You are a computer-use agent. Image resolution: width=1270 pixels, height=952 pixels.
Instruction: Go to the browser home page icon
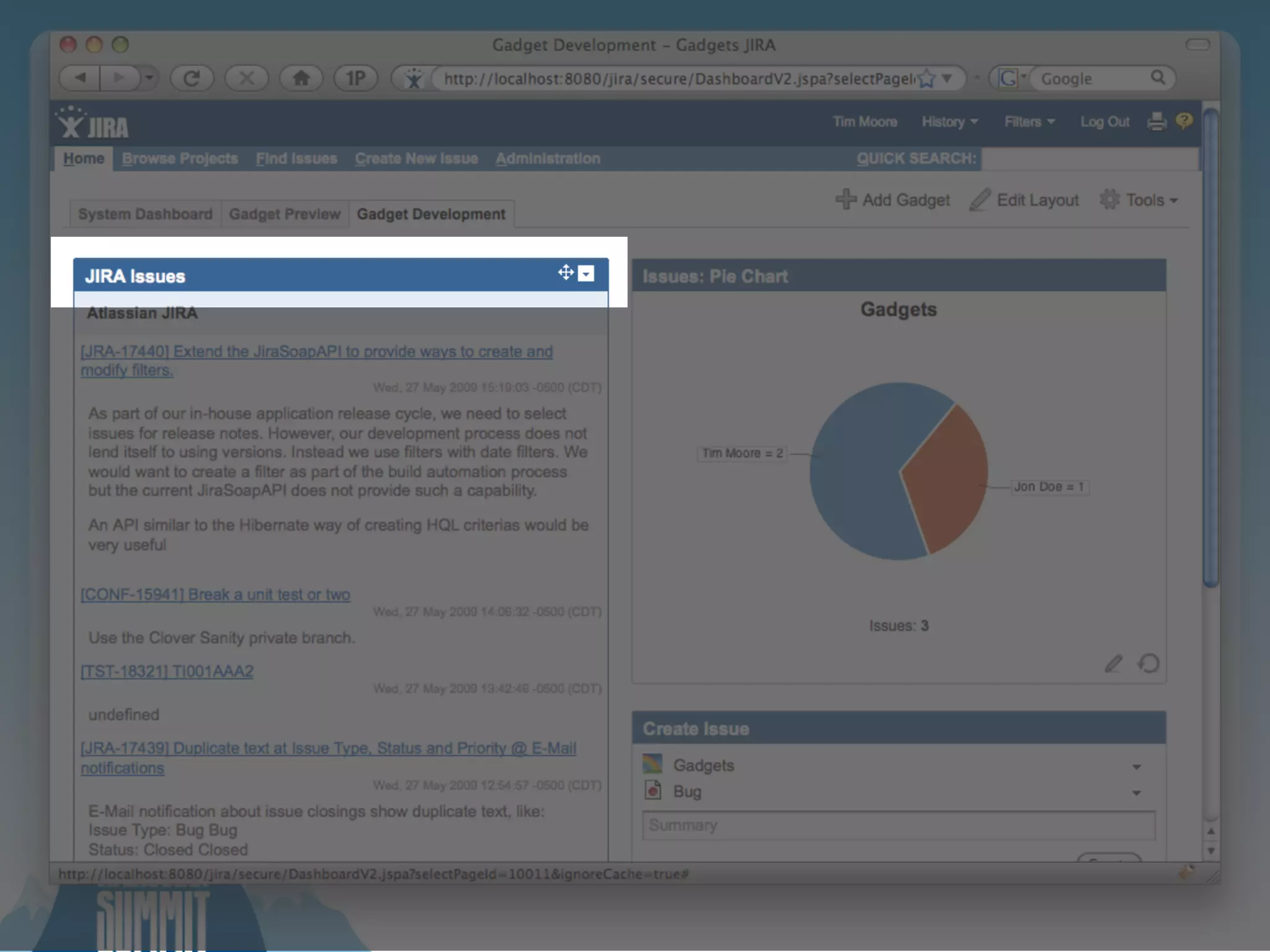[301, 78]
